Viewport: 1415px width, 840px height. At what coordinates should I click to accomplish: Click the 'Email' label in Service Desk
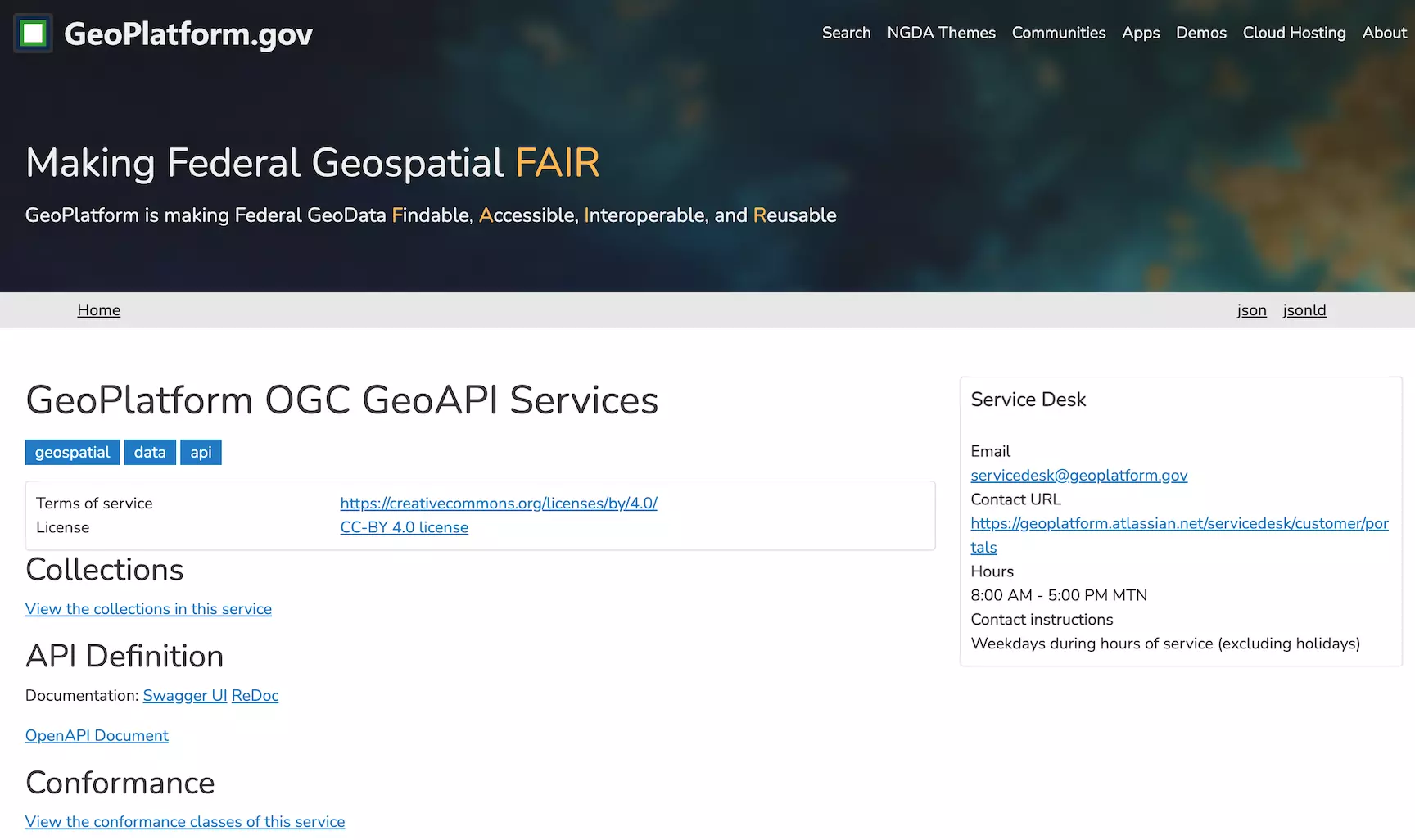coord(991,451)
